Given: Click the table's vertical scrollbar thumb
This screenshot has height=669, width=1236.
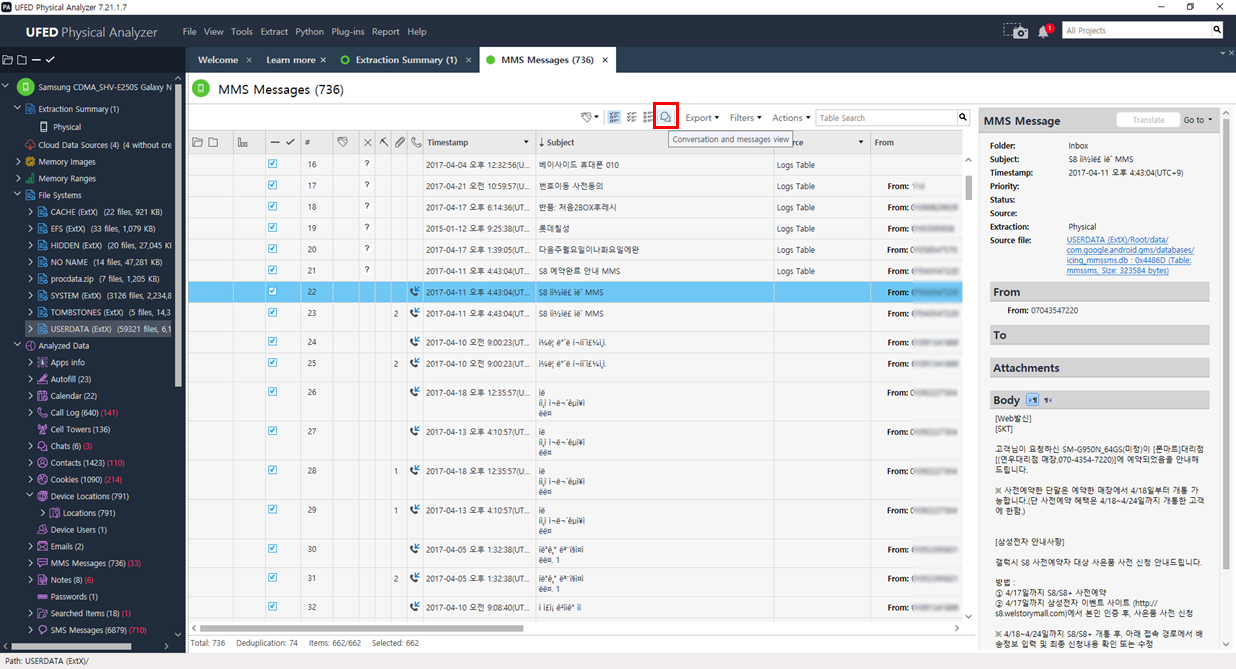Looking at the screenshot, I should [968, 188].
